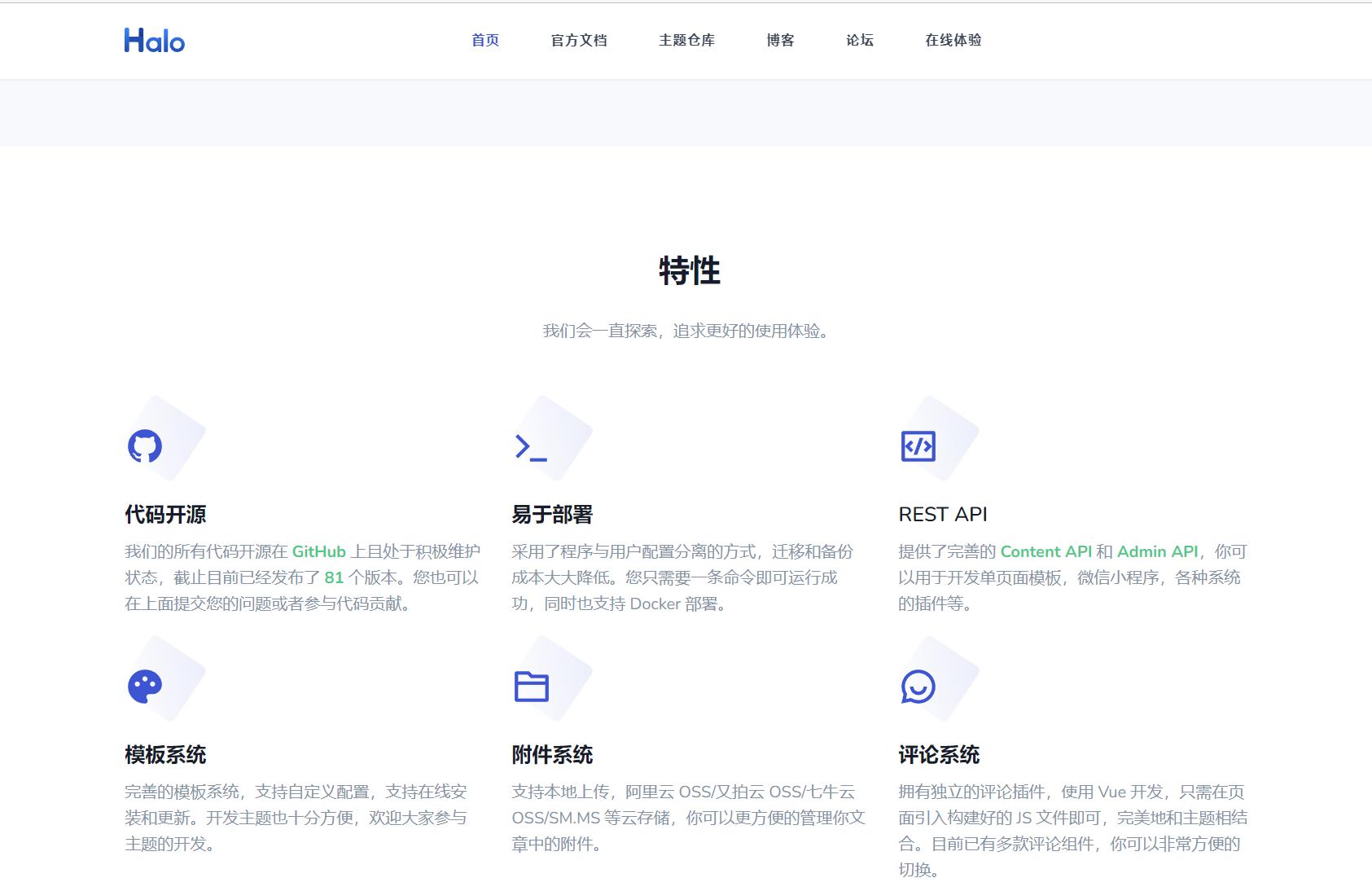This screenshot has width=1372, height=891.
Task: Click the 代码开源 feature heading
Action: point(165,515)
